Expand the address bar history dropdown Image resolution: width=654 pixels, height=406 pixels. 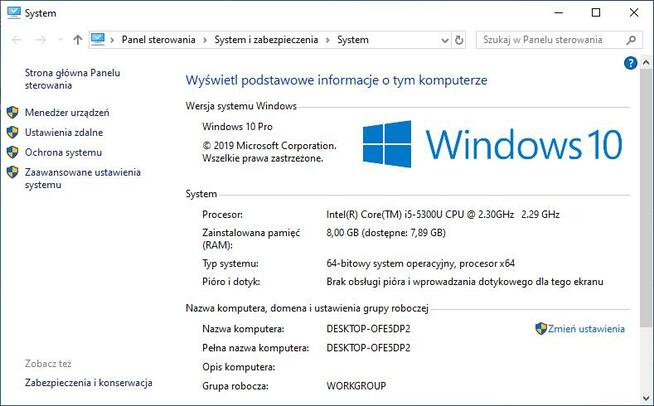pyautogui.click(x=445, y=40)
